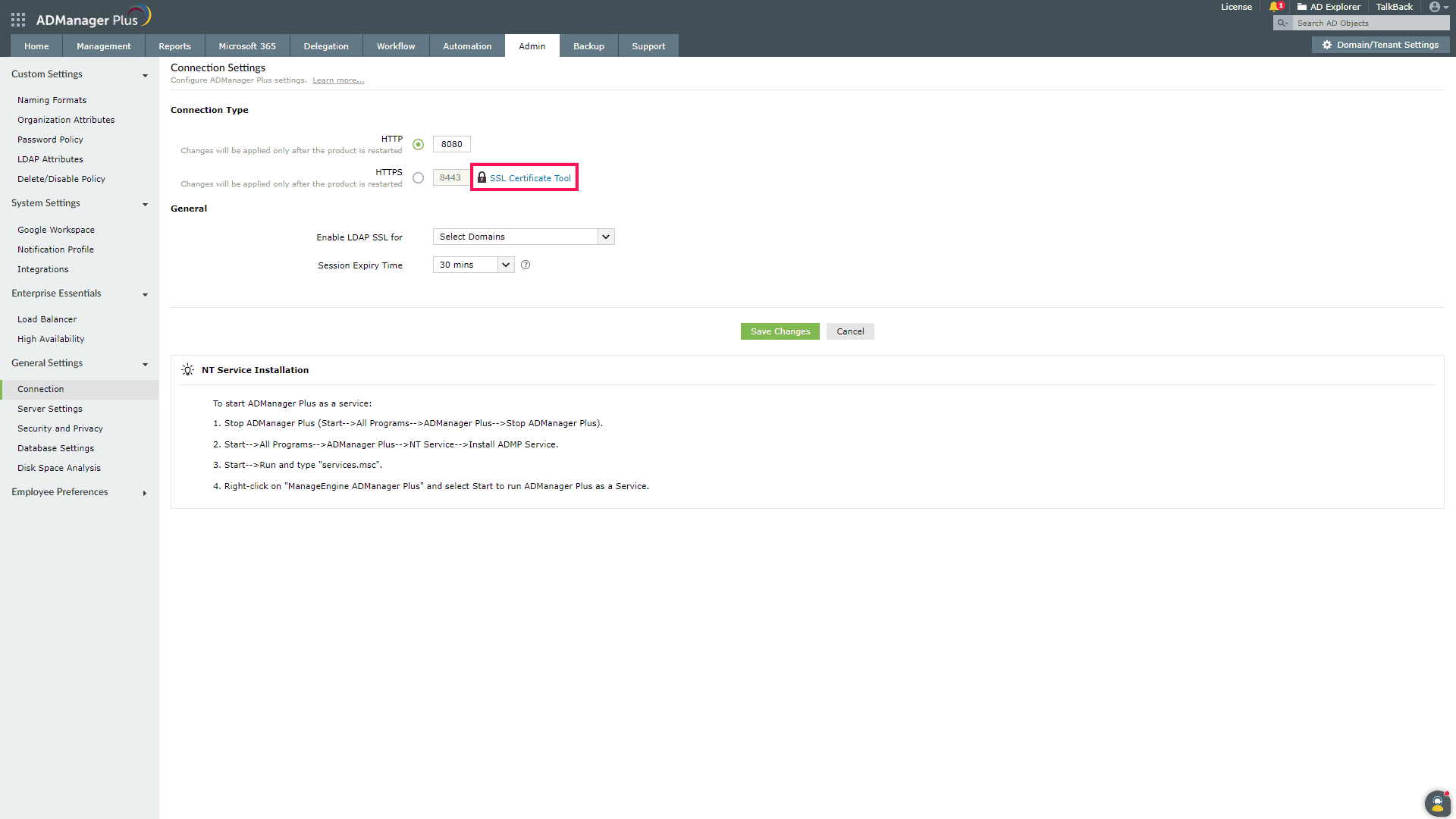Click the NT Service Installation lightbulb icon
The height and width of the screenshot is (819, 1456).
187,370
